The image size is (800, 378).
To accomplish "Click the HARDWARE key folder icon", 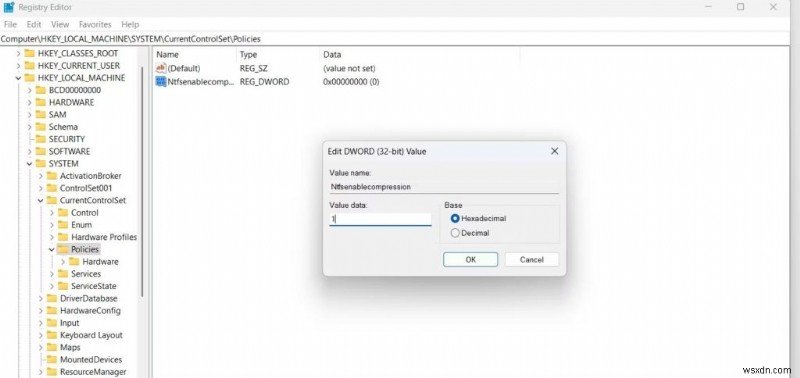I will (x=41, y=102).
